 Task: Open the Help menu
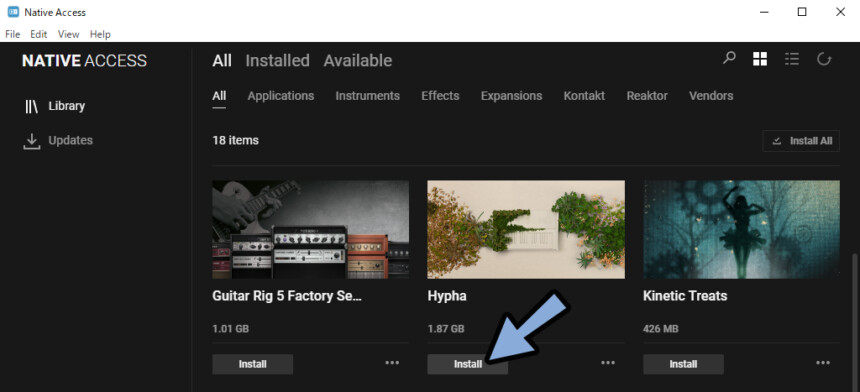coord(100,34)
